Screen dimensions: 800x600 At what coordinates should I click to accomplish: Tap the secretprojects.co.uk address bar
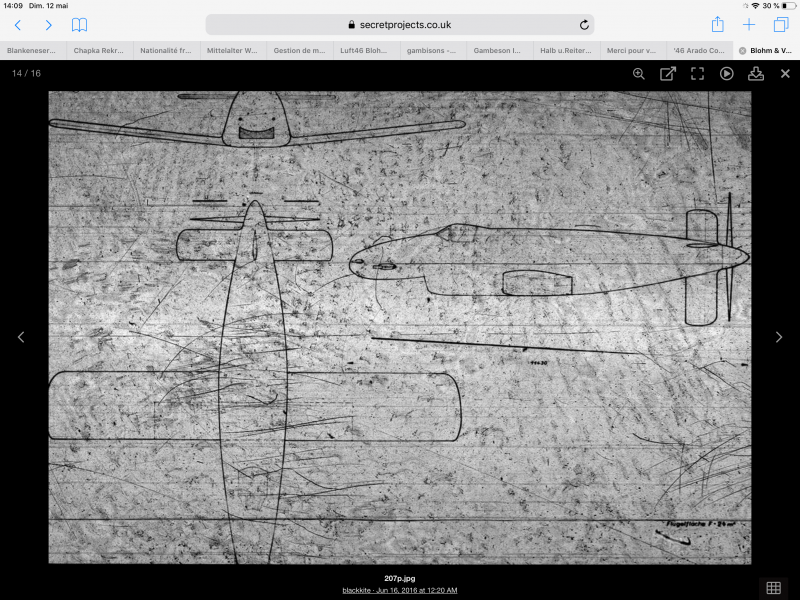coord(400,25)
